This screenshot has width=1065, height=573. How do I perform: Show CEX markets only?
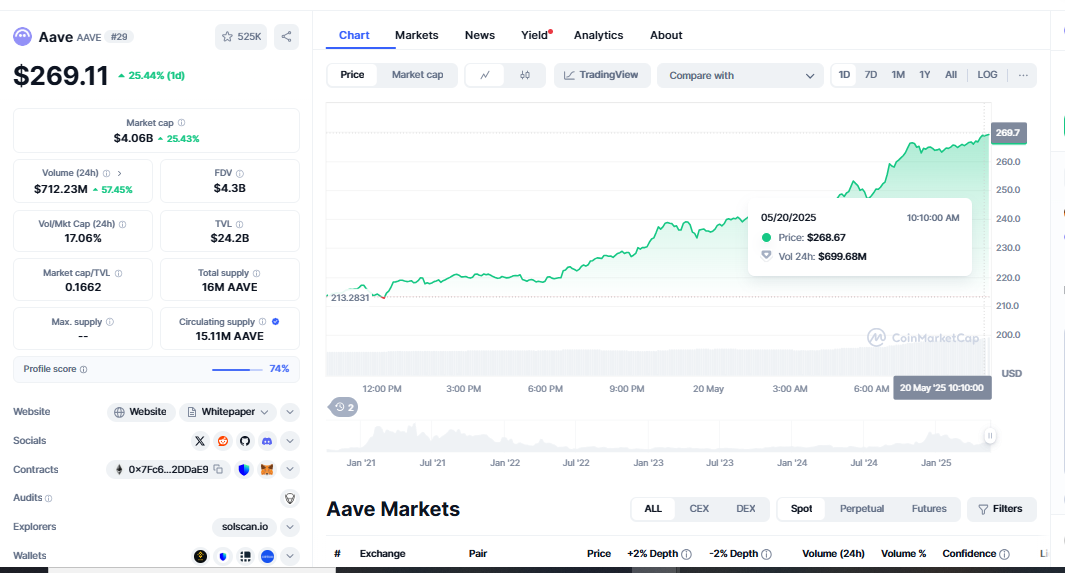coord(699,509)
